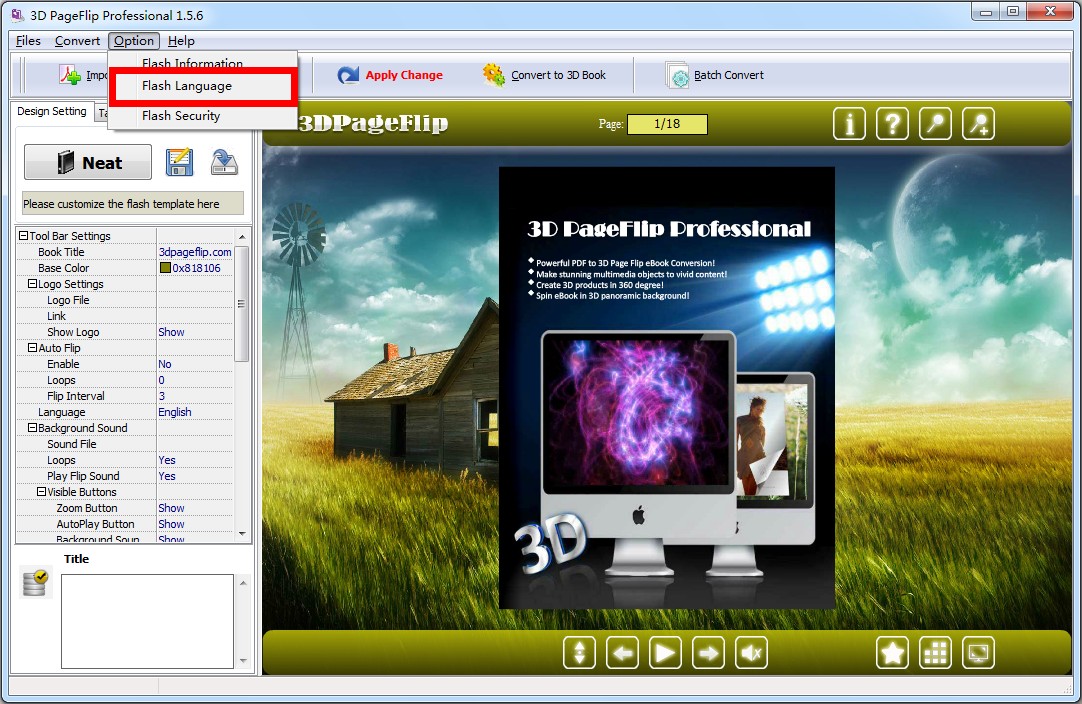
Task: Collapse the Auto Flip group
Action: tap(32, 348)
